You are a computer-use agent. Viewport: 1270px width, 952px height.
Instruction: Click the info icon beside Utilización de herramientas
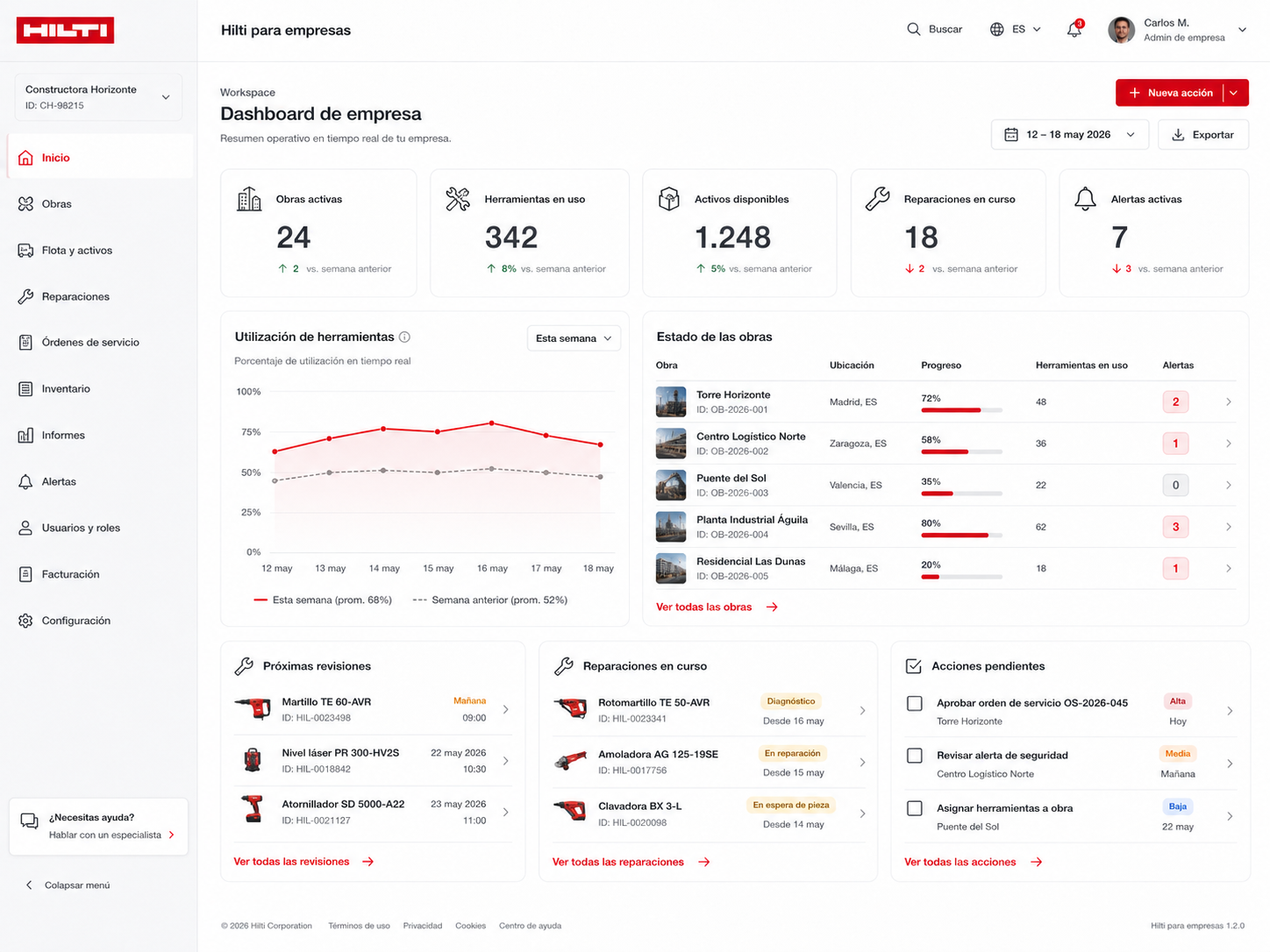point(404,337)
